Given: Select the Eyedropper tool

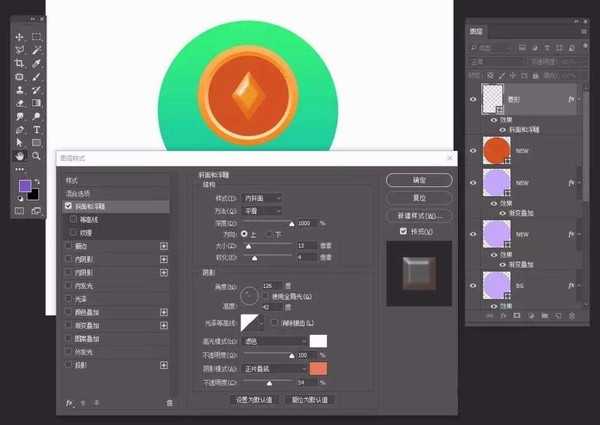Looking at the screenshot, I should point(37,63).
